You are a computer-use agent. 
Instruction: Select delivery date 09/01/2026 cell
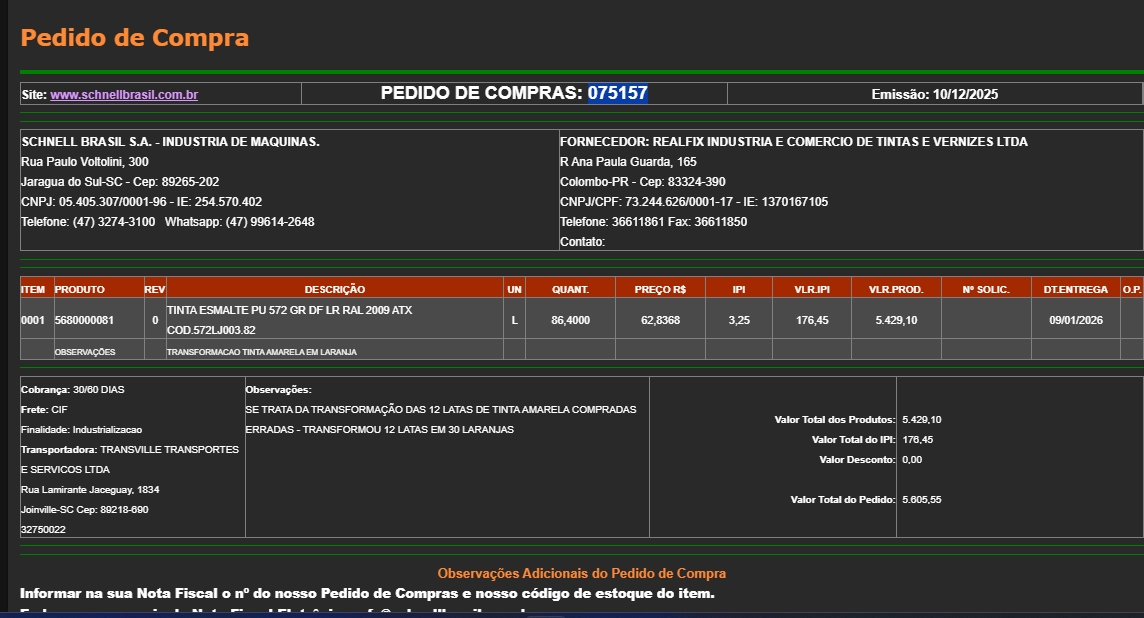[x=1075, y=320]
